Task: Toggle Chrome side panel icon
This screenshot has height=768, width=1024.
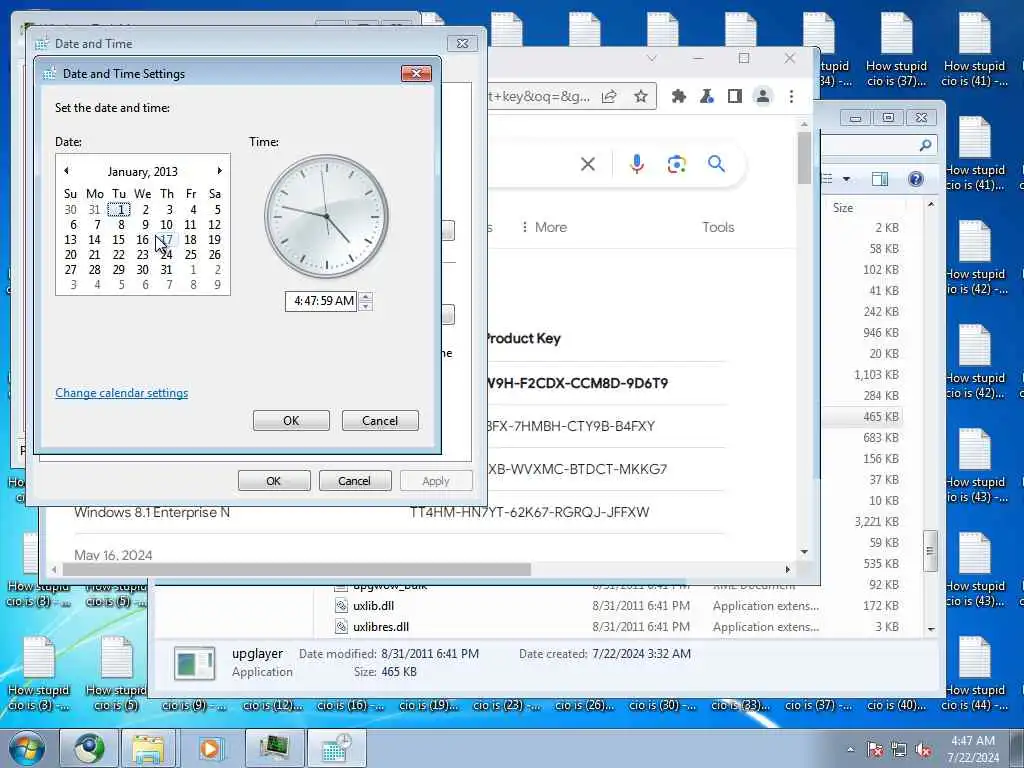Action: [735, 97]
